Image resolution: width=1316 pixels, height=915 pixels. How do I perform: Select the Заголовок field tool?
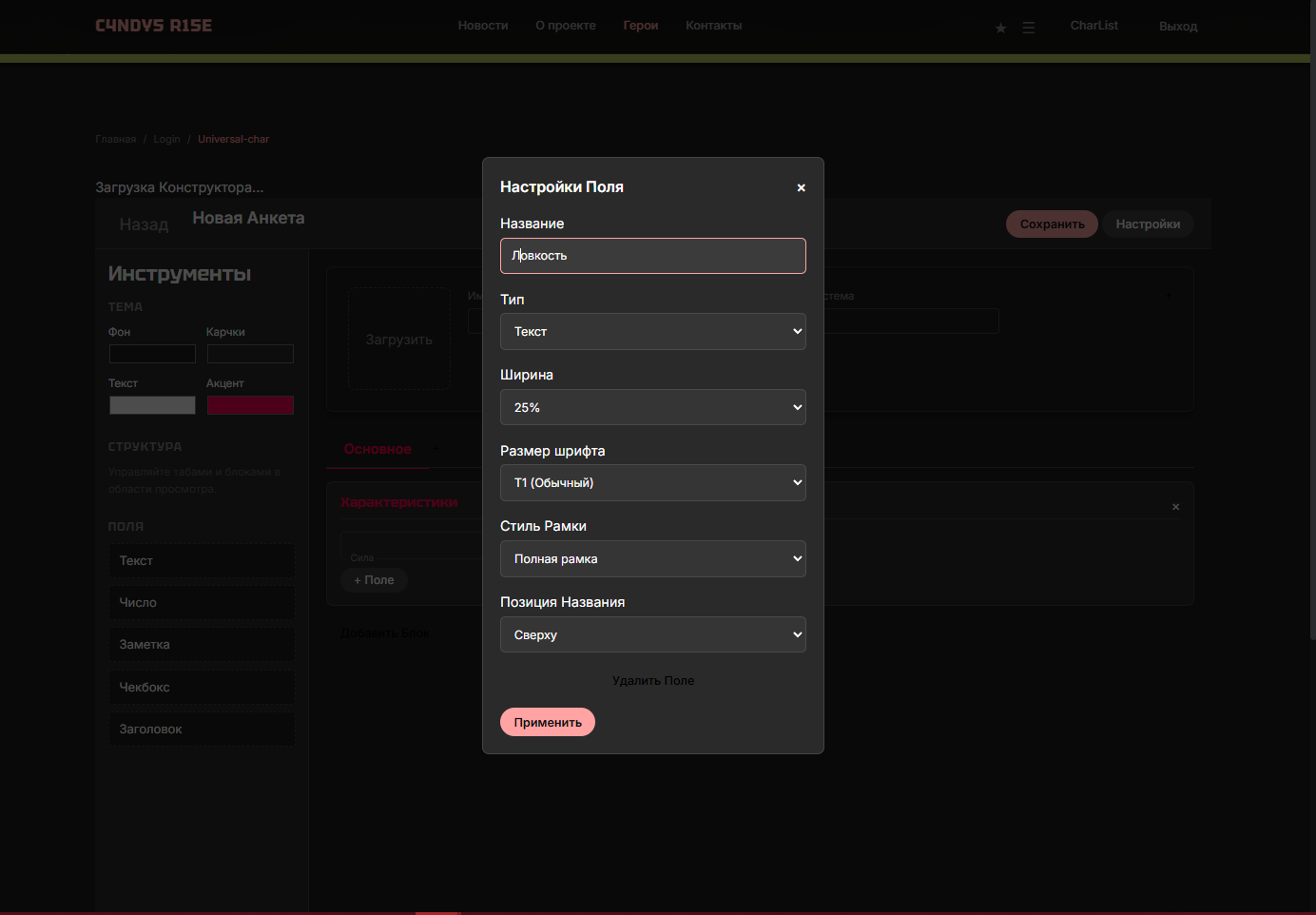202,730
